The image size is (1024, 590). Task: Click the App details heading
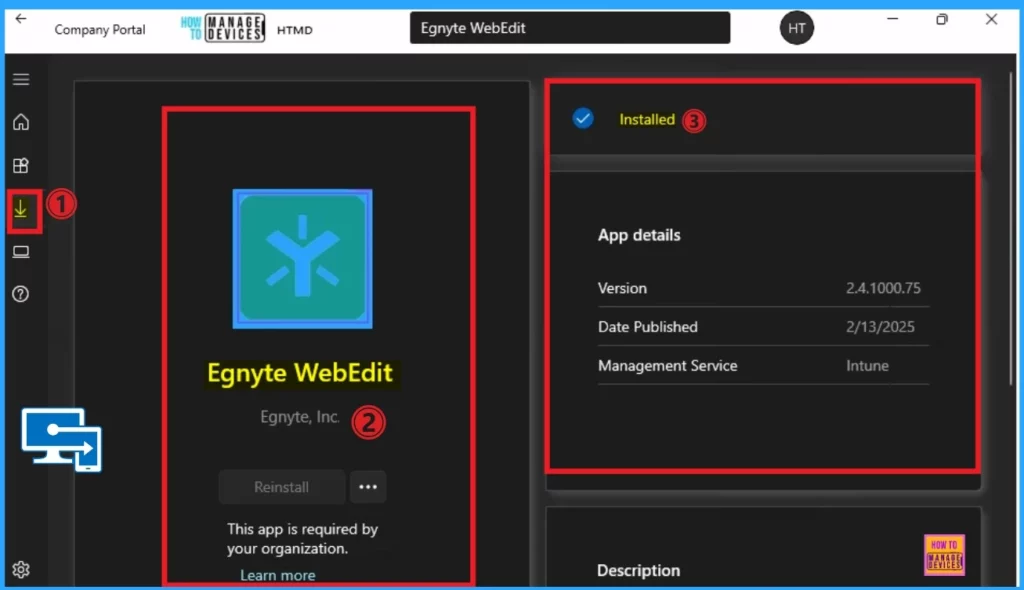click(639, 235)
